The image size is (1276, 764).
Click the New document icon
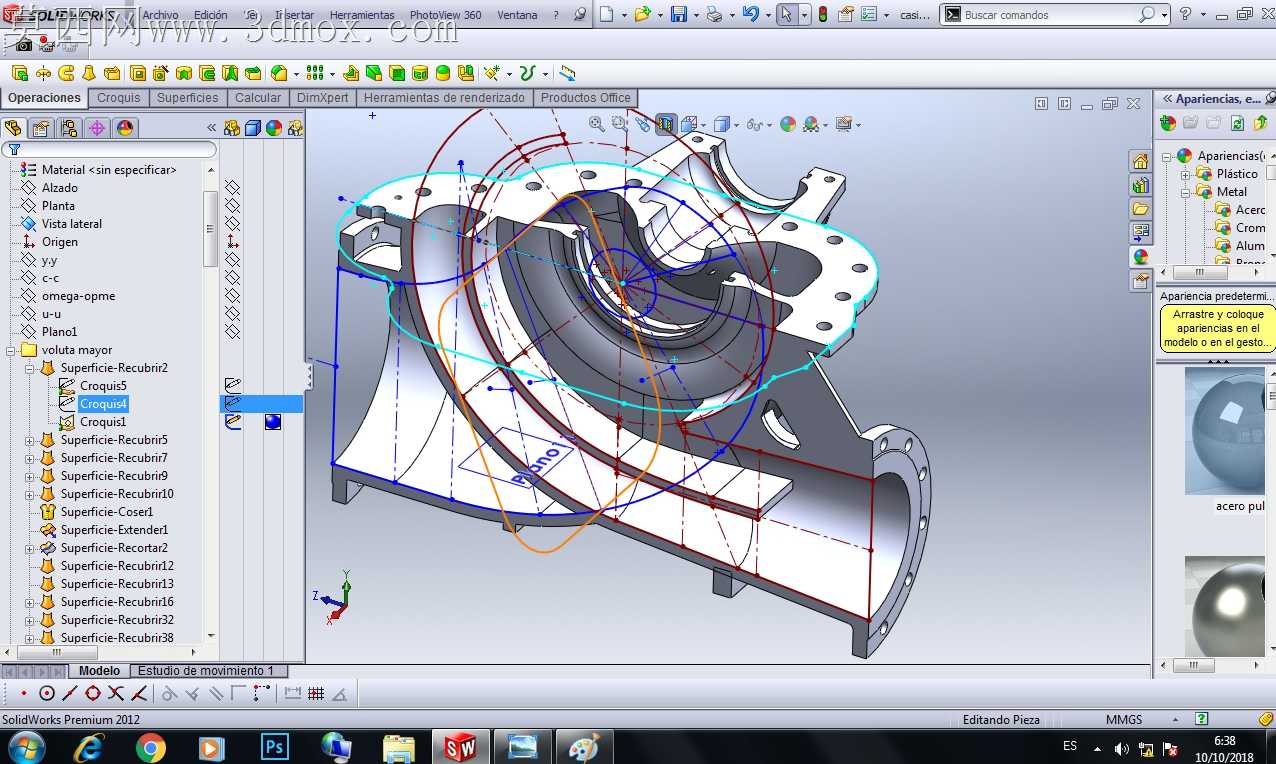pyautogui.click(x=607, y=14)
